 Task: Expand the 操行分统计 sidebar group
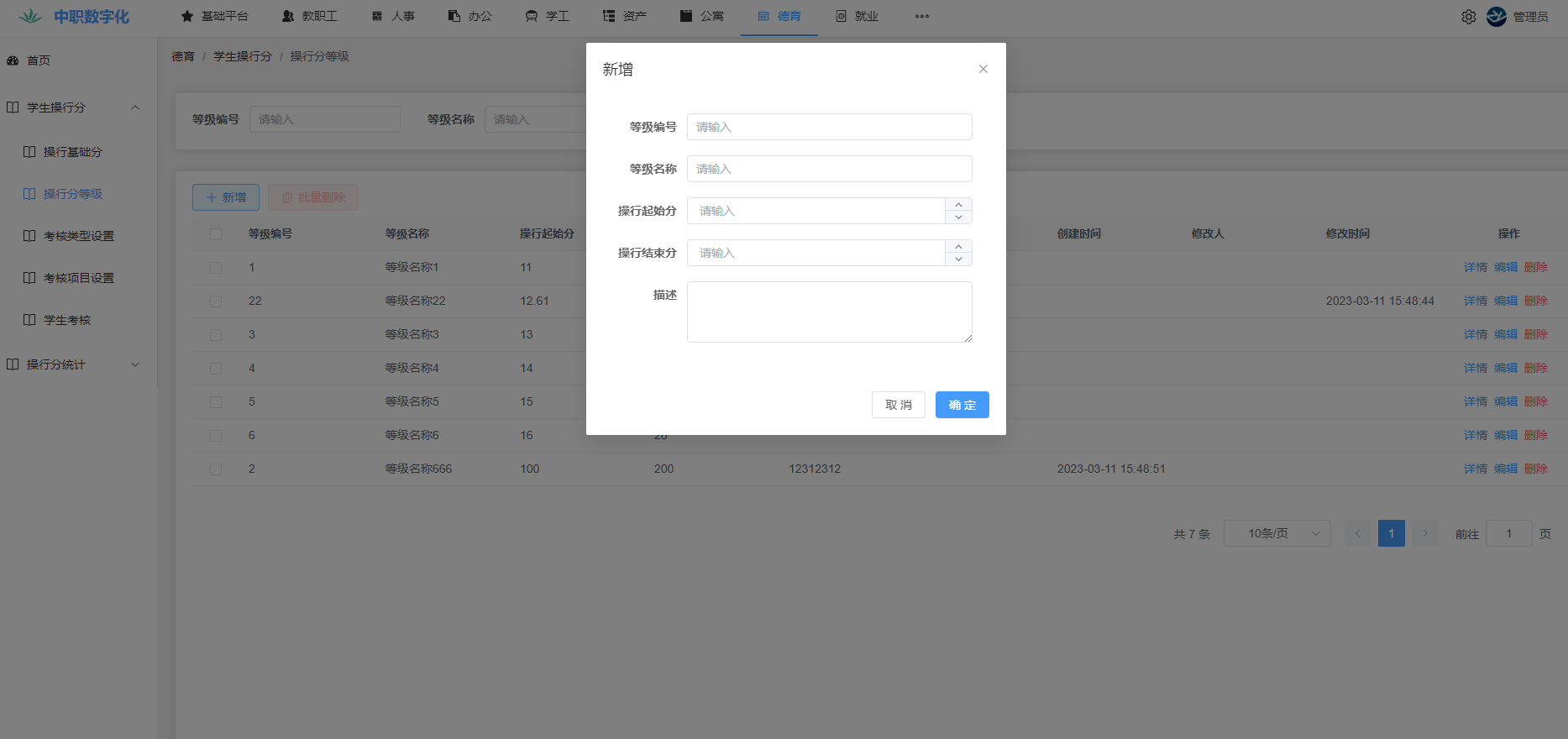pyautogui.click(x=135, y=364)
